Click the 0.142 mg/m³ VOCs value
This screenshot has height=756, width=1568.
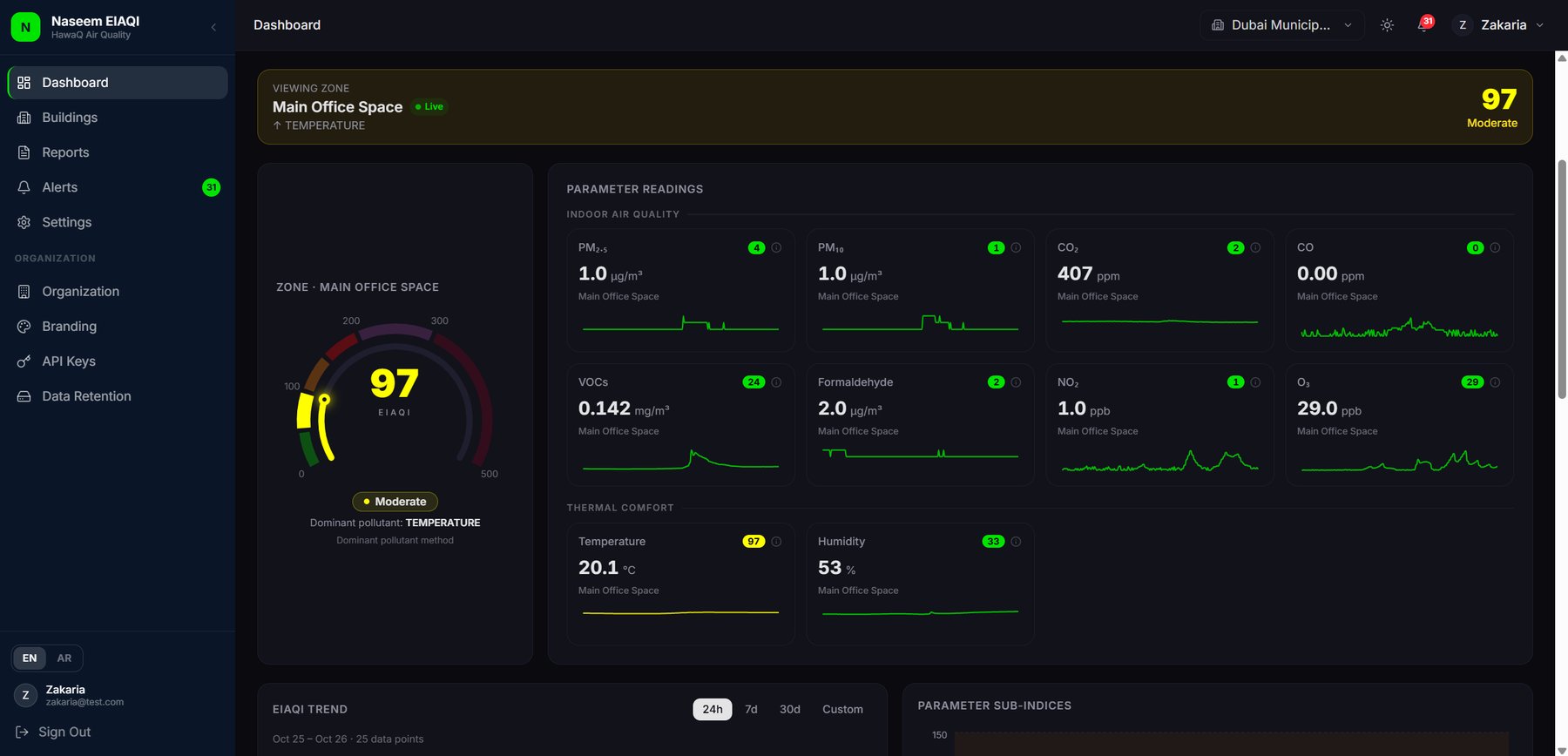[623, 408]
